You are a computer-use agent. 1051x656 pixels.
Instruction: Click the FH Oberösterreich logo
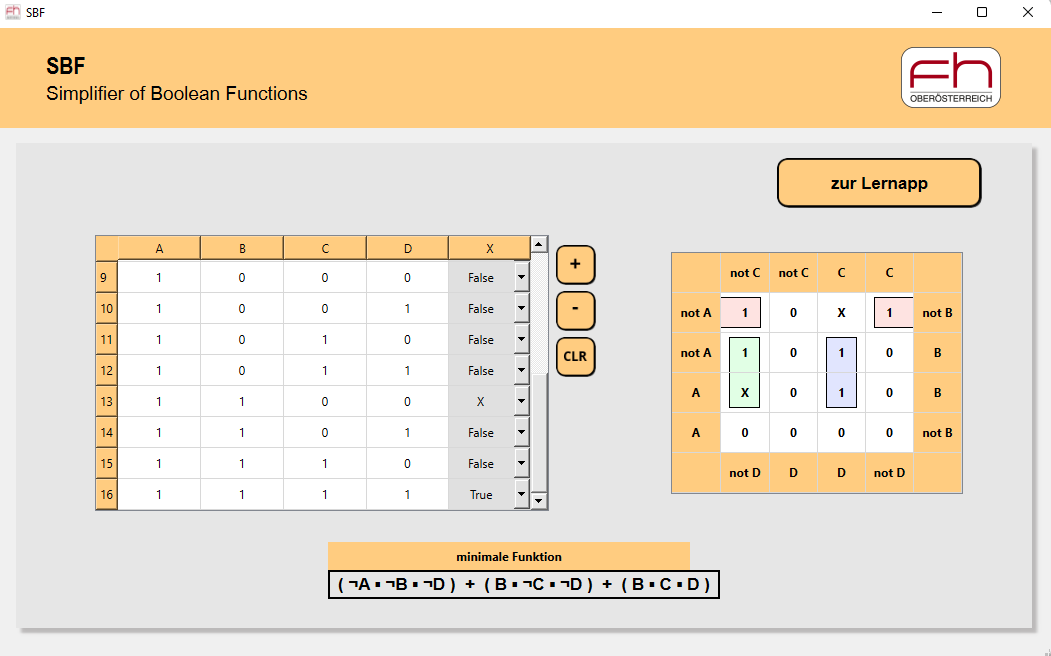949,77
